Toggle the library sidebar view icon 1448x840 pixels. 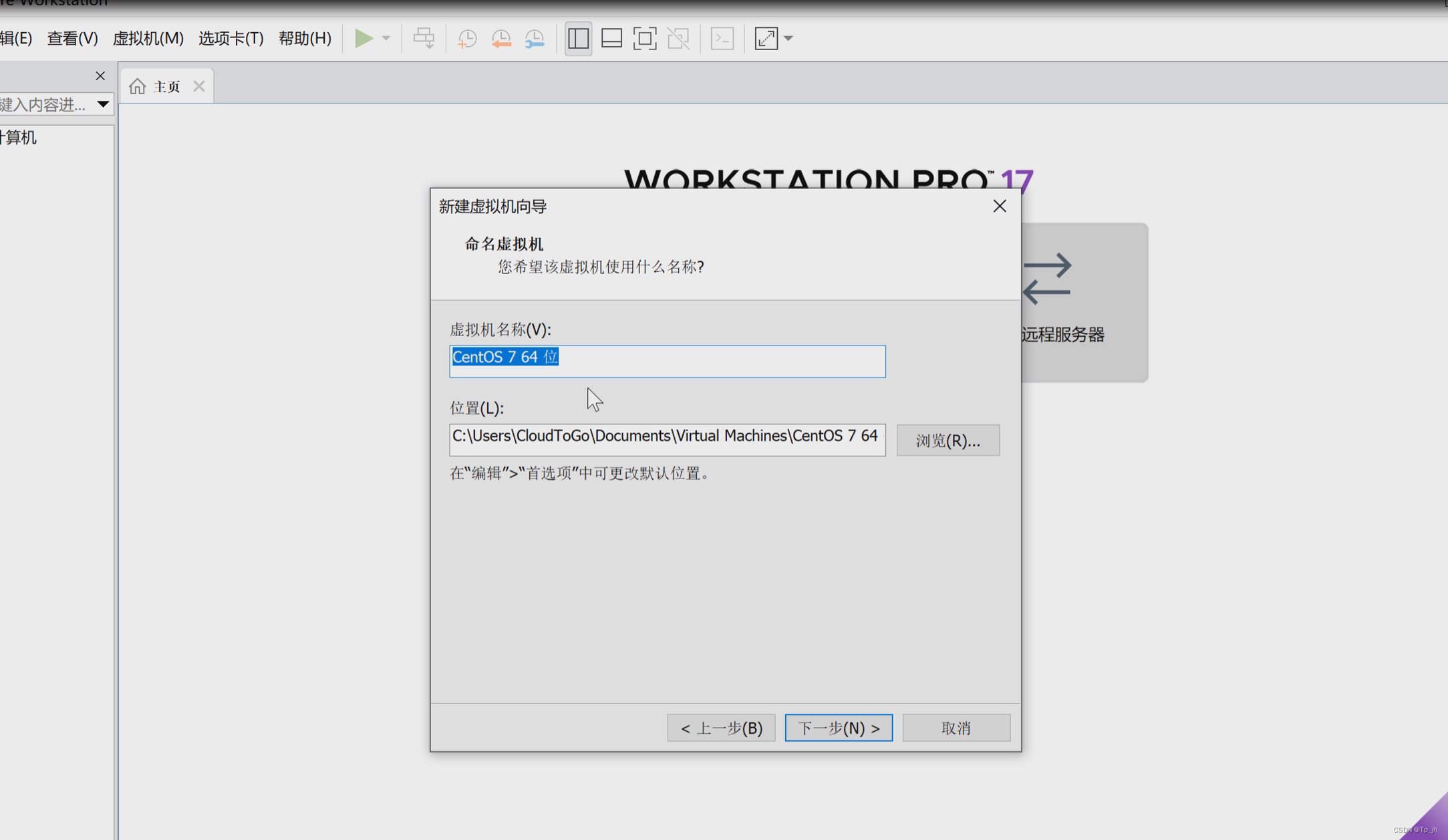(x=578, y=38)
